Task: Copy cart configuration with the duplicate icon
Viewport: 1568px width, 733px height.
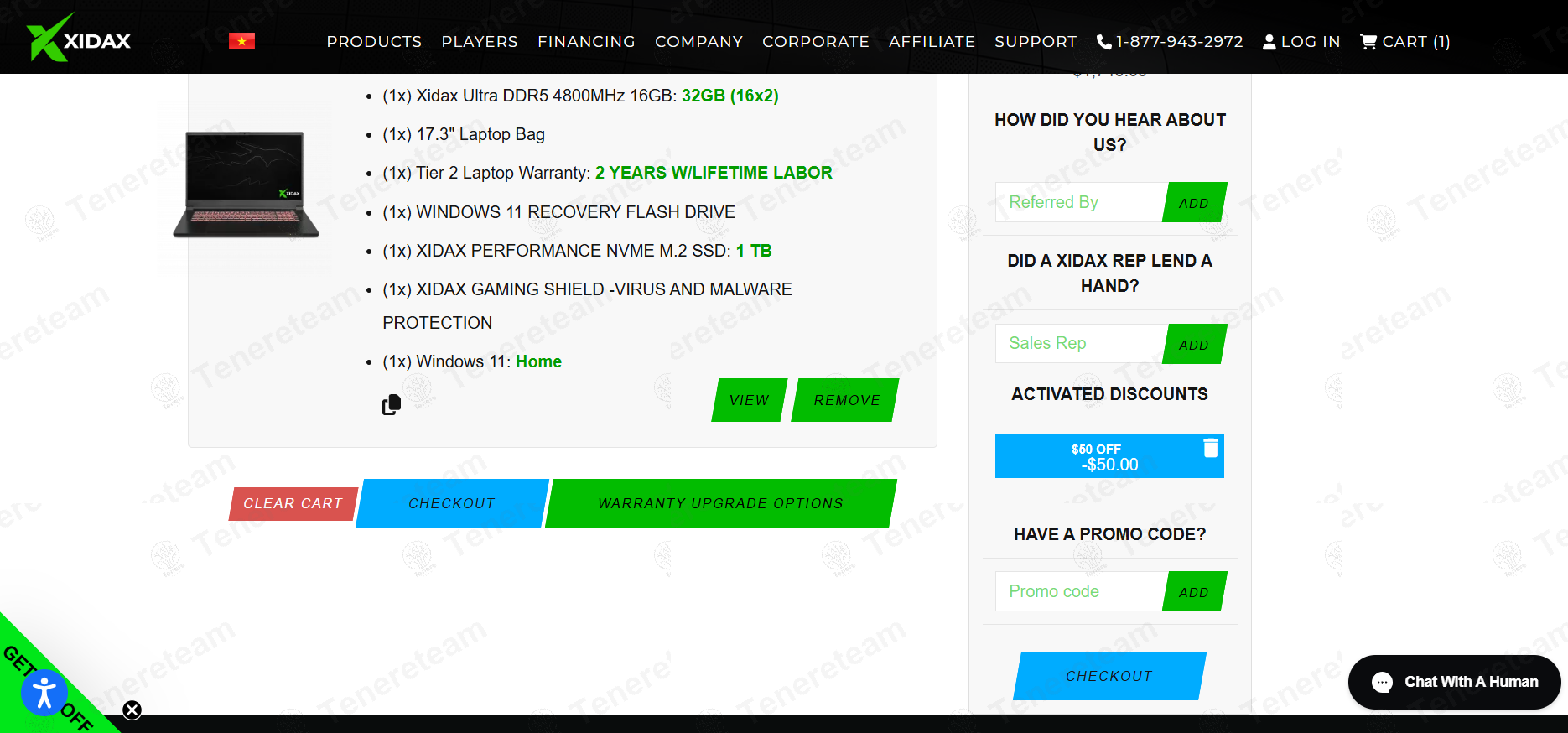Action: (392, 404)
